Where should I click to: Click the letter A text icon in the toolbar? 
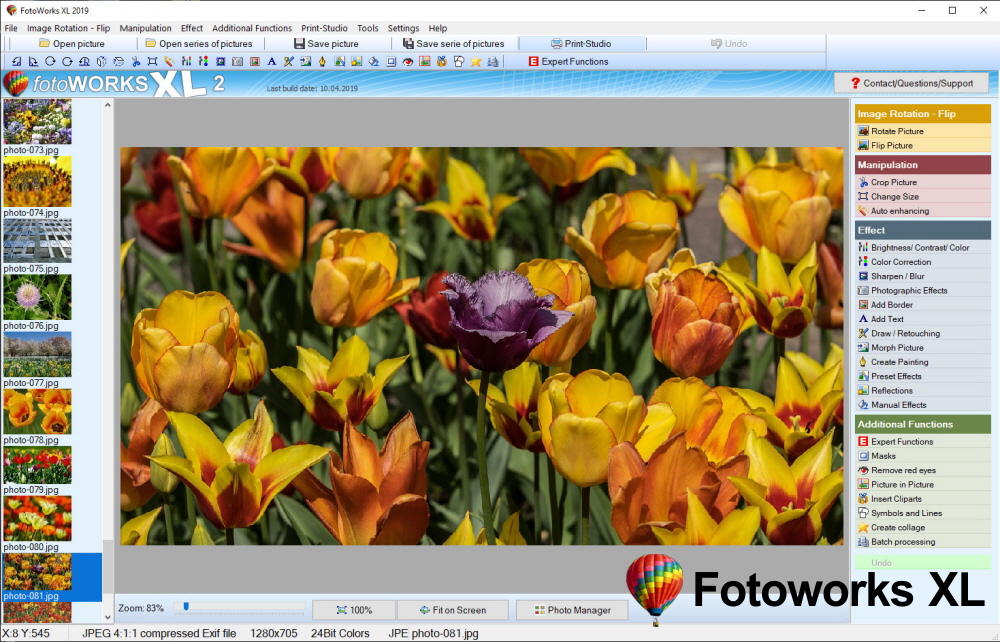(271, 62)
